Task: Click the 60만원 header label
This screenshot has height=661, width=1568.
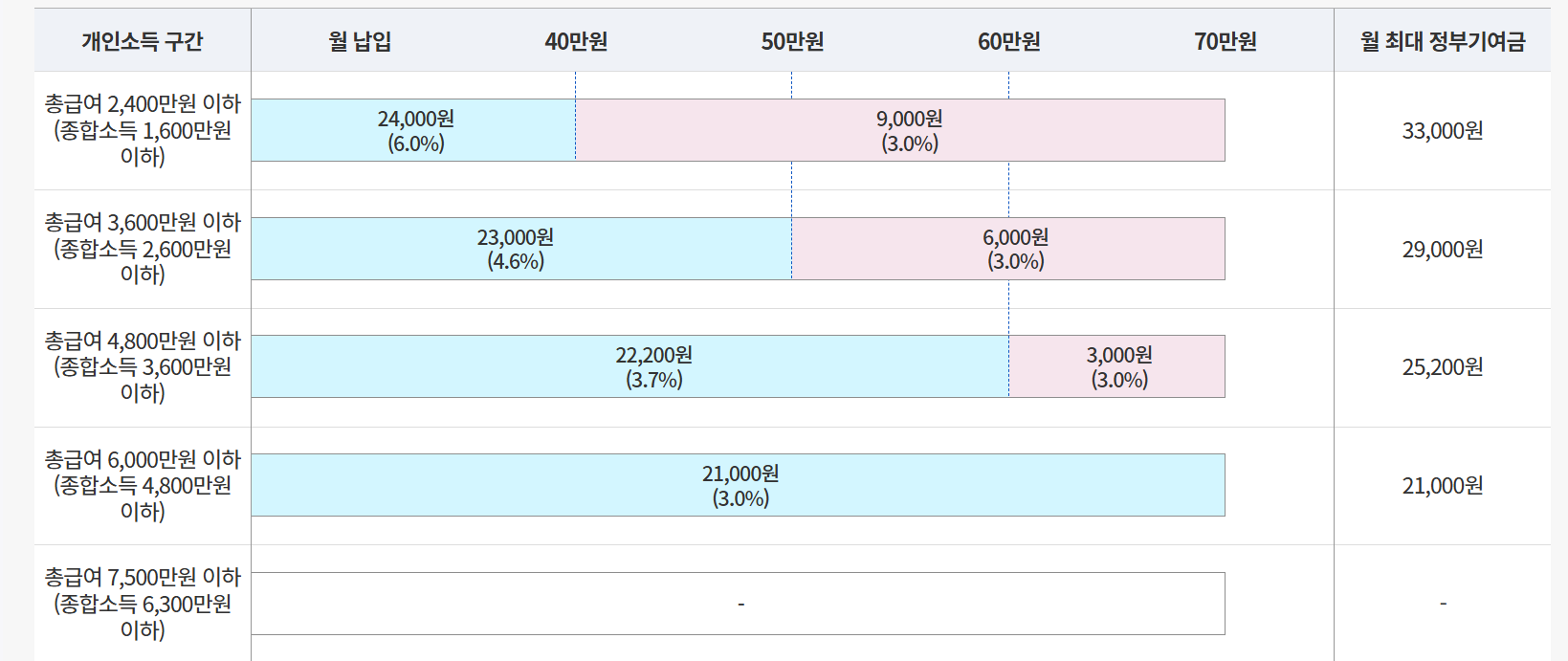Action: click(1008, 41)
